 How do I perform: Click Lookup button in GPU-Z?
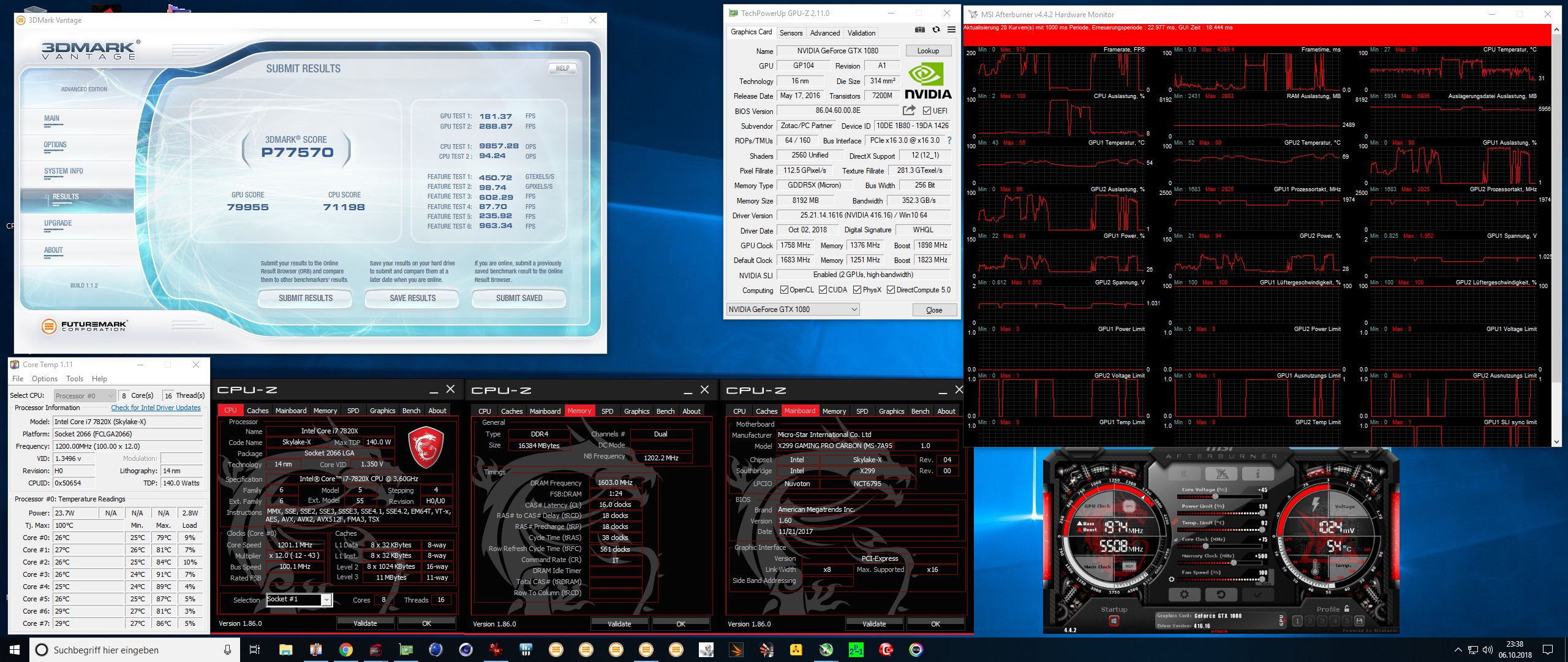928,51
